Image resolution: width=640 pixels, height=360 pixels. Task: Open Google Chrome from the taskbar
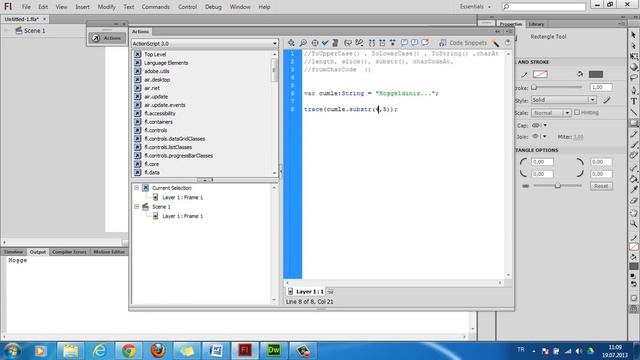[129, 350]
